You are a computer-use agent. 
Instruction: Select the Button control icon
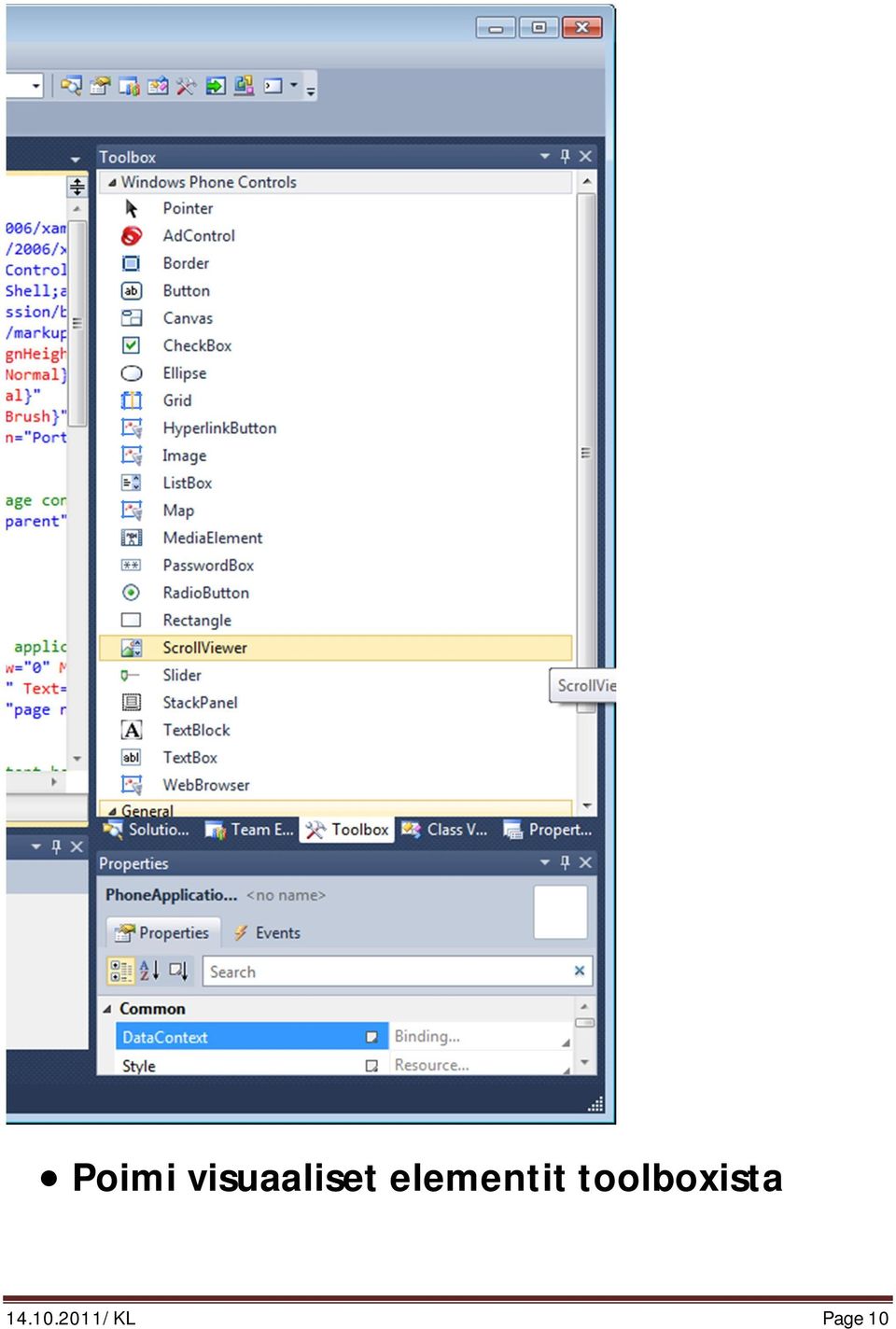(132, 291)
